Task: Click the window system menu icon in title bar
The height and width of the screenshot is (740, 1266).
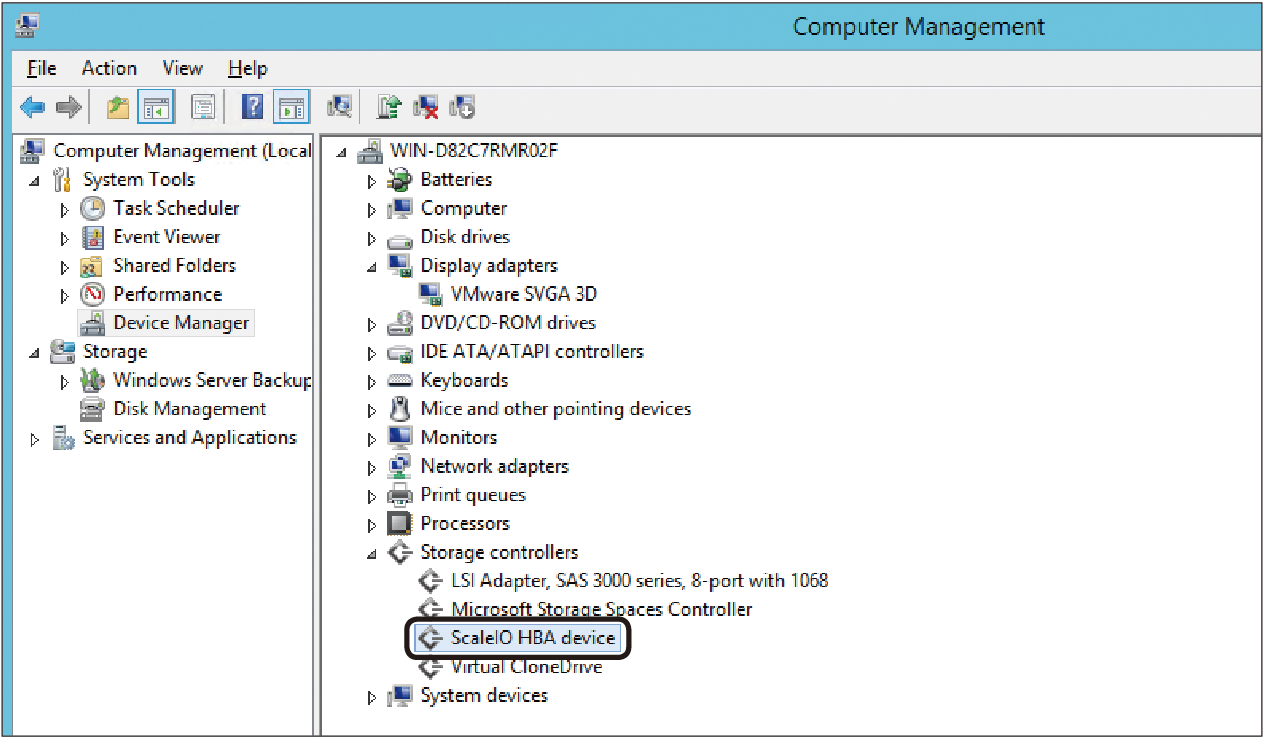Action: [29, 24]
